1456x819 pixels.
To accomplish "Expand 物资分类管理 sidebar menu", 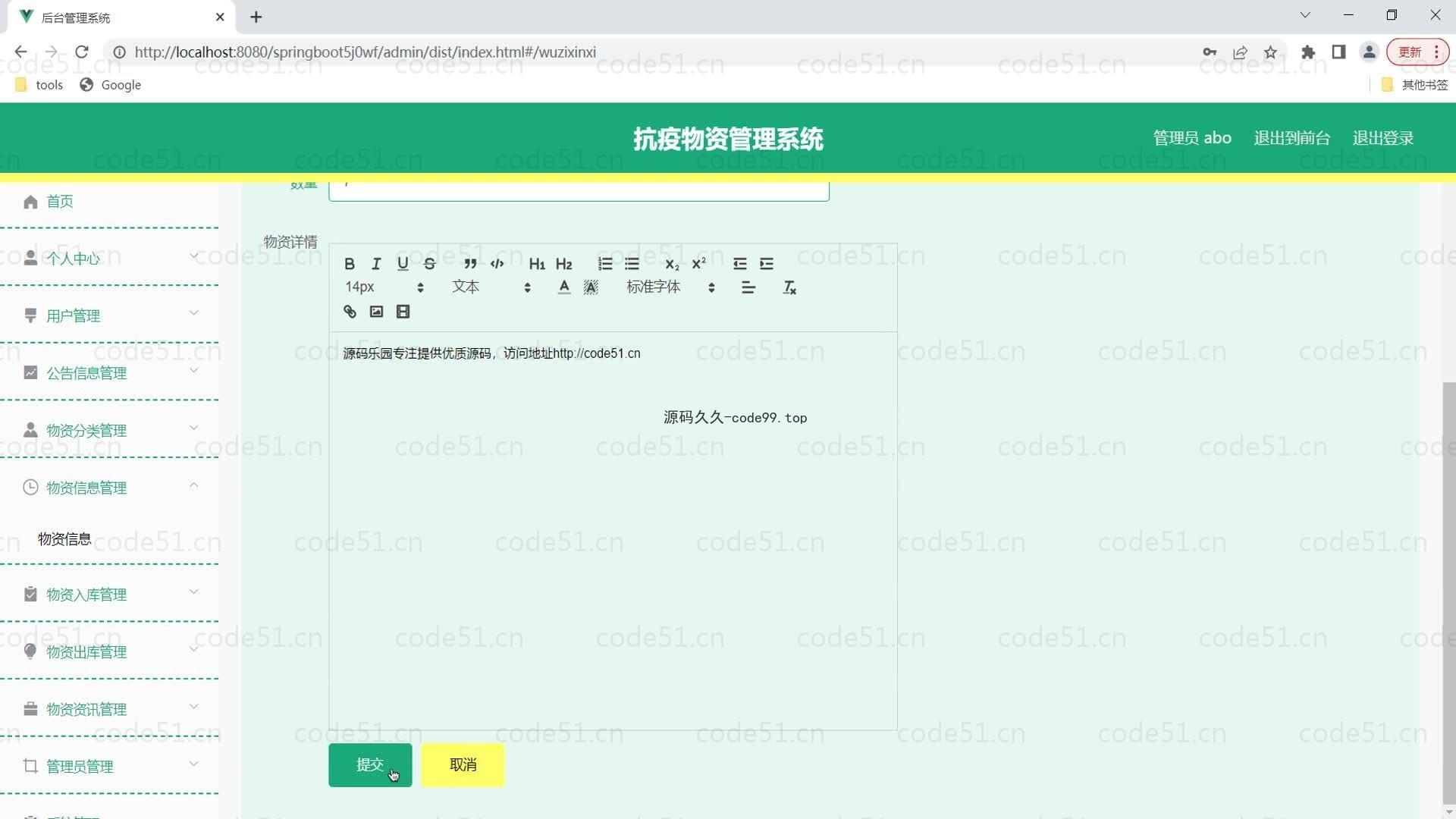I will [x=110, y=431].
